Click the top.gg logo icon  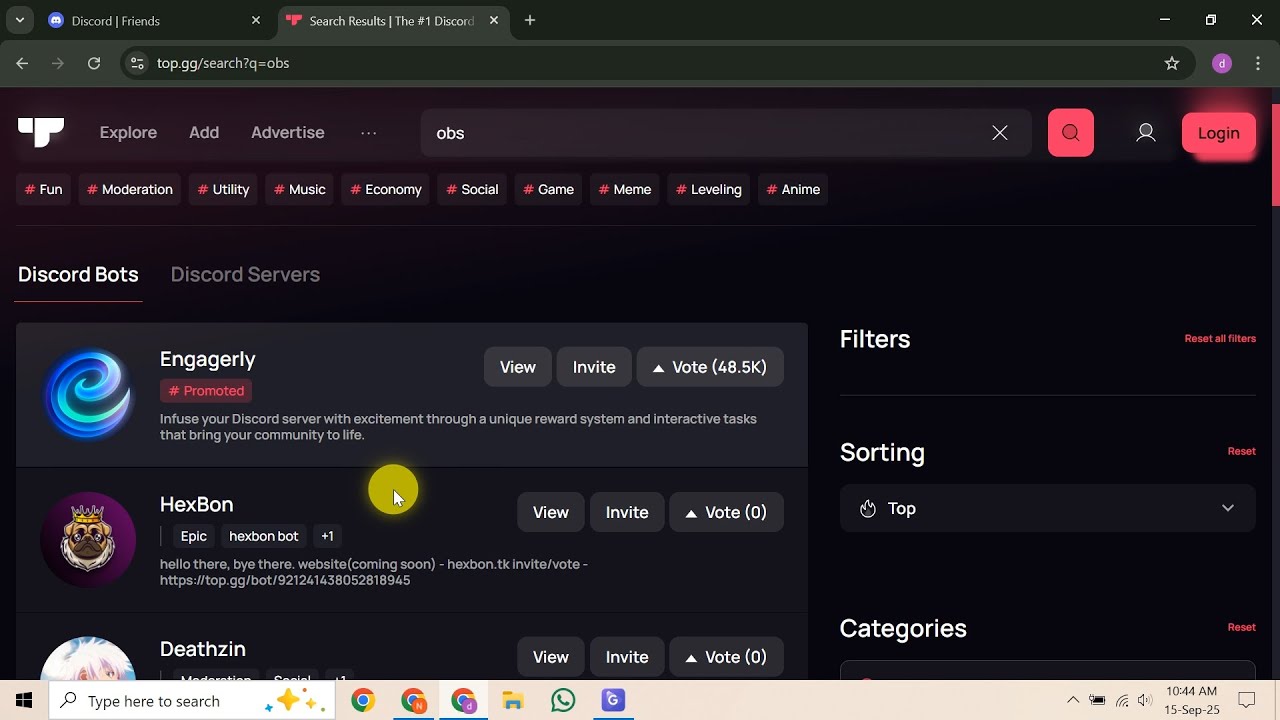pyautogui.click(x=41, y=132)
